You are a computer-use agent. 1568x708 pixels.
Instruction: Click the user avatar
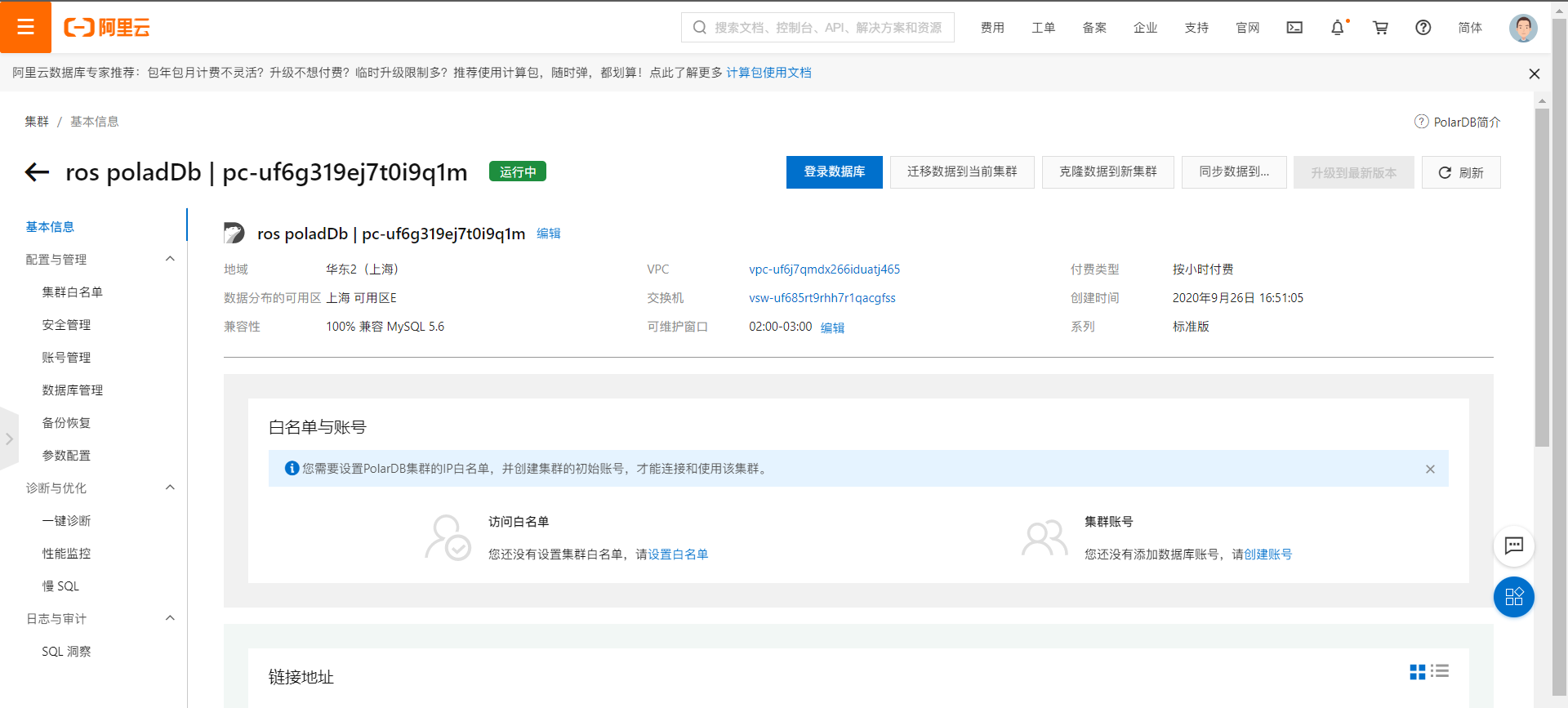(1523, 28)
